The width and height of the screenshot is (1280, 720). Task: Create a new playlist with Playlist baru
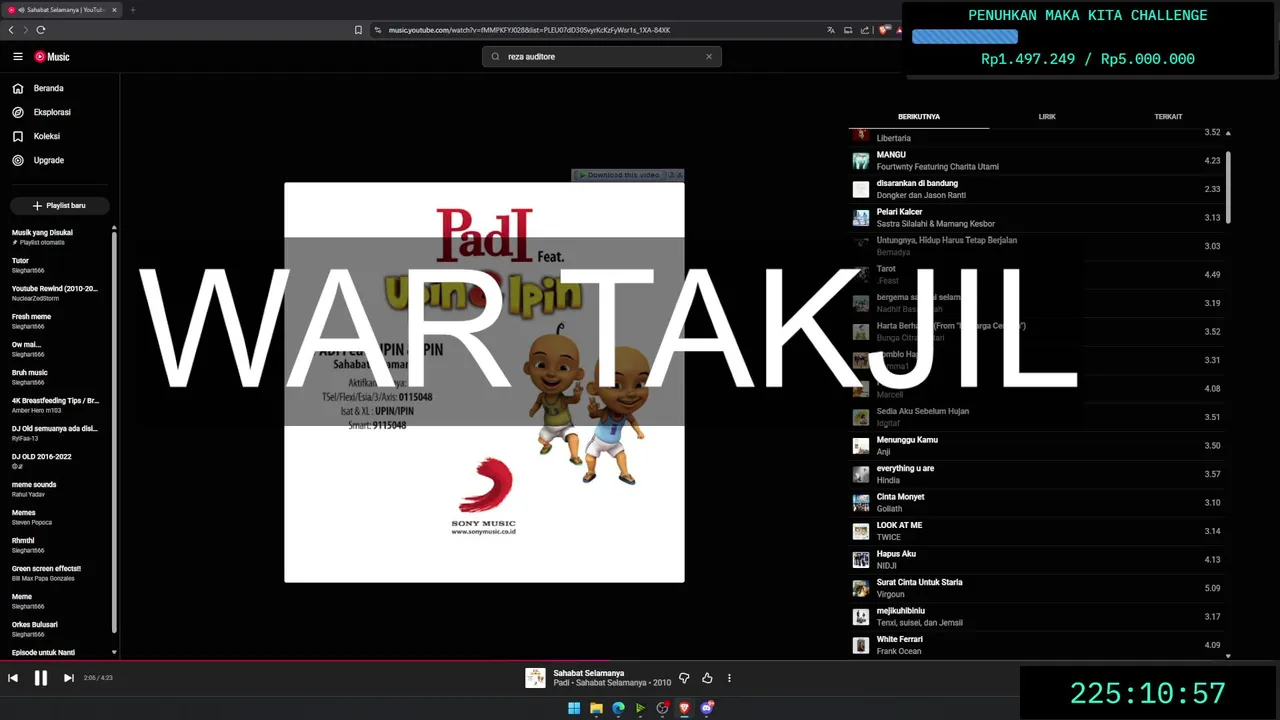point(60,205)
